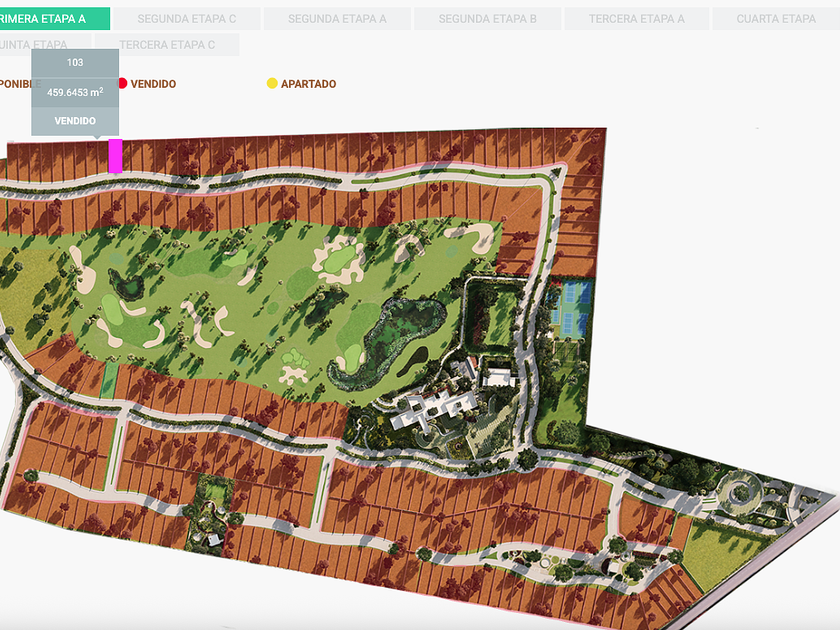Click the Vendido status in tooltip
The height and width of the screenshot is (630, 840).
(x=75, y=121)
